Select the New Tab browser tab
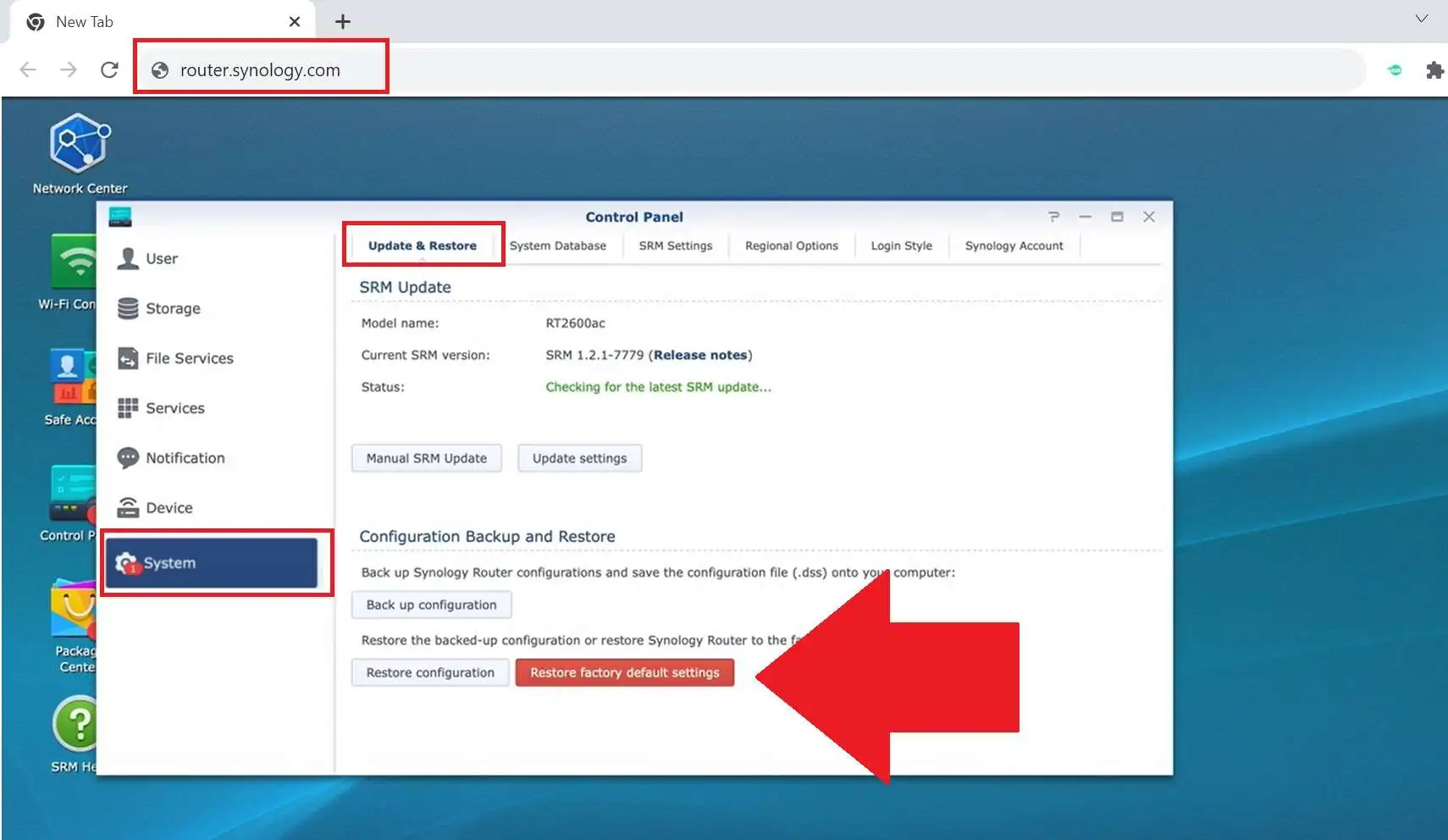The image size is (1448, 840). tap(163, 22)
